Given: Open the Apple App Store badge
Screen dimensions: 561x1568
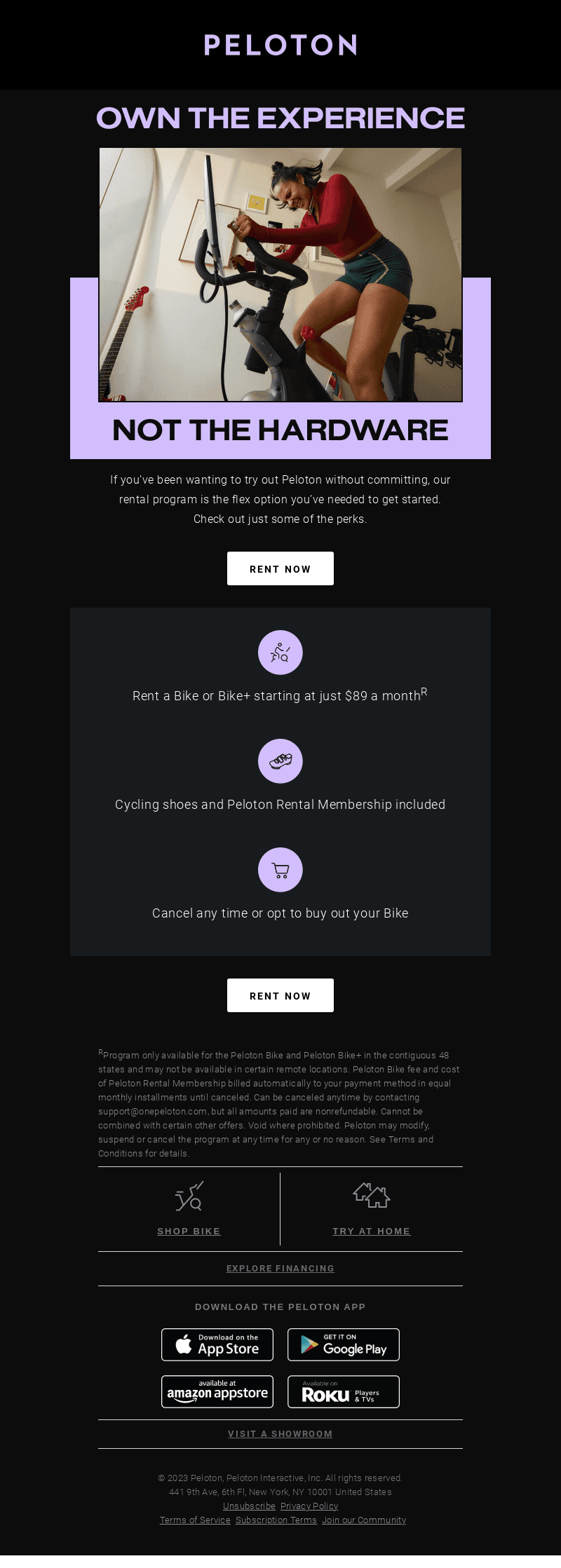Looking at the screenshot, I should click(217, 1344).
